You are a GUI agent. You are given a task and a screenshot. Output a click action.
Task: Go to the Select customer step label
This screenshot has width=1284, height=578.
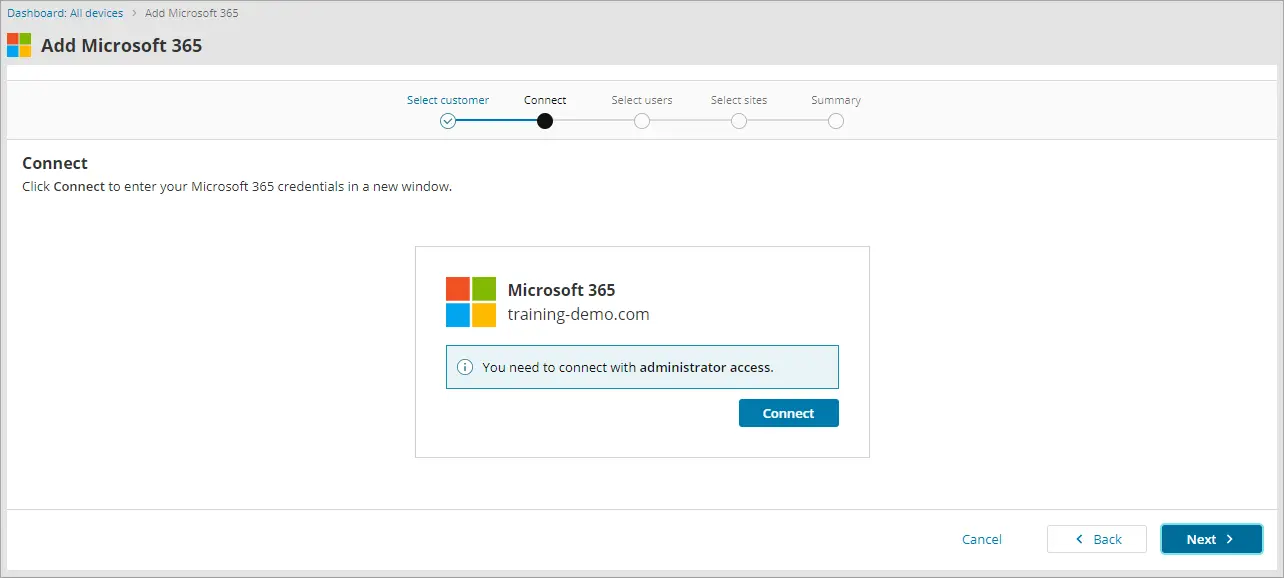pos(448,100)
